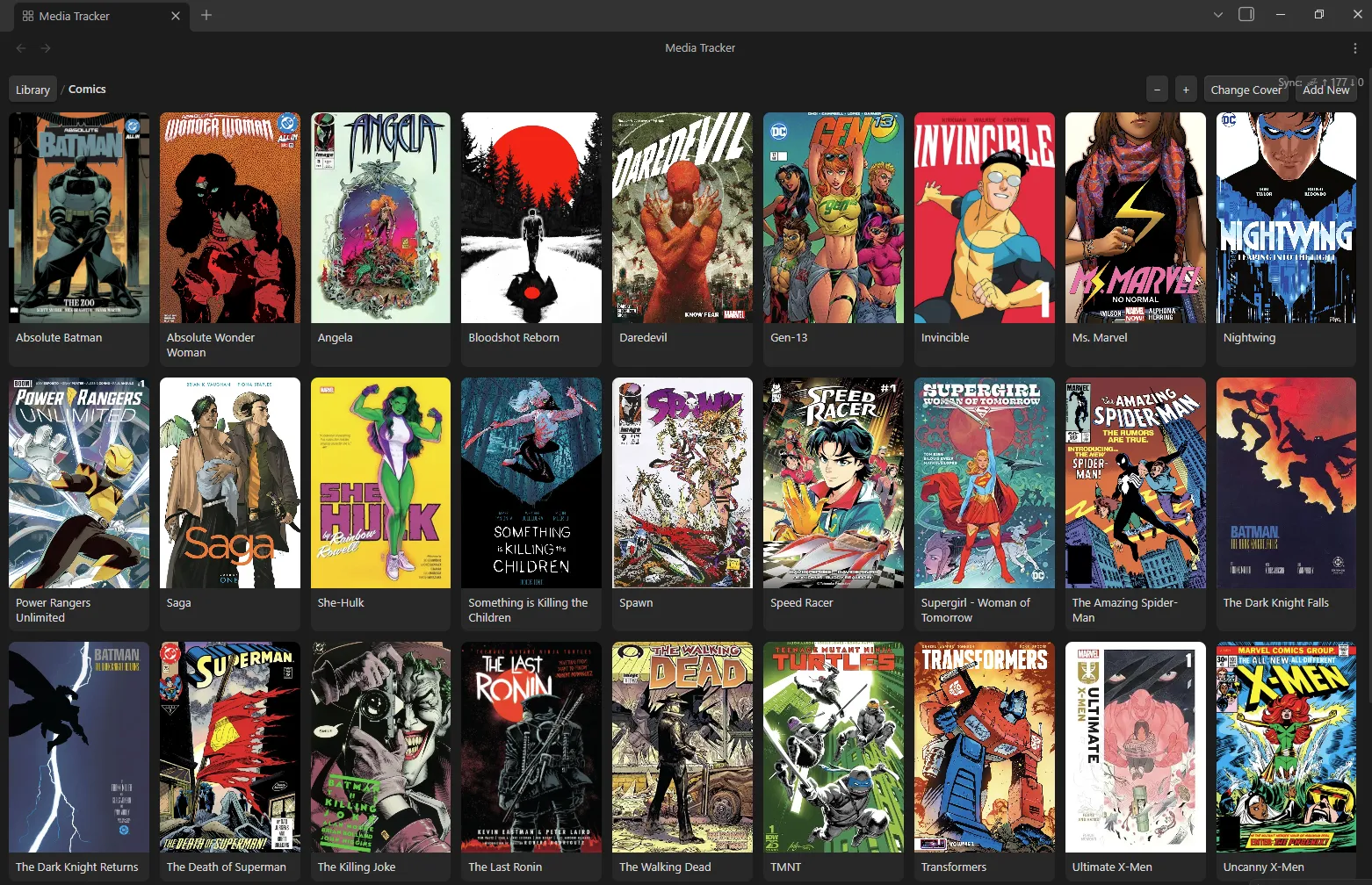Click the Add New button
The height and width of the screenshot is (885, 1372).
[1325, 90]
